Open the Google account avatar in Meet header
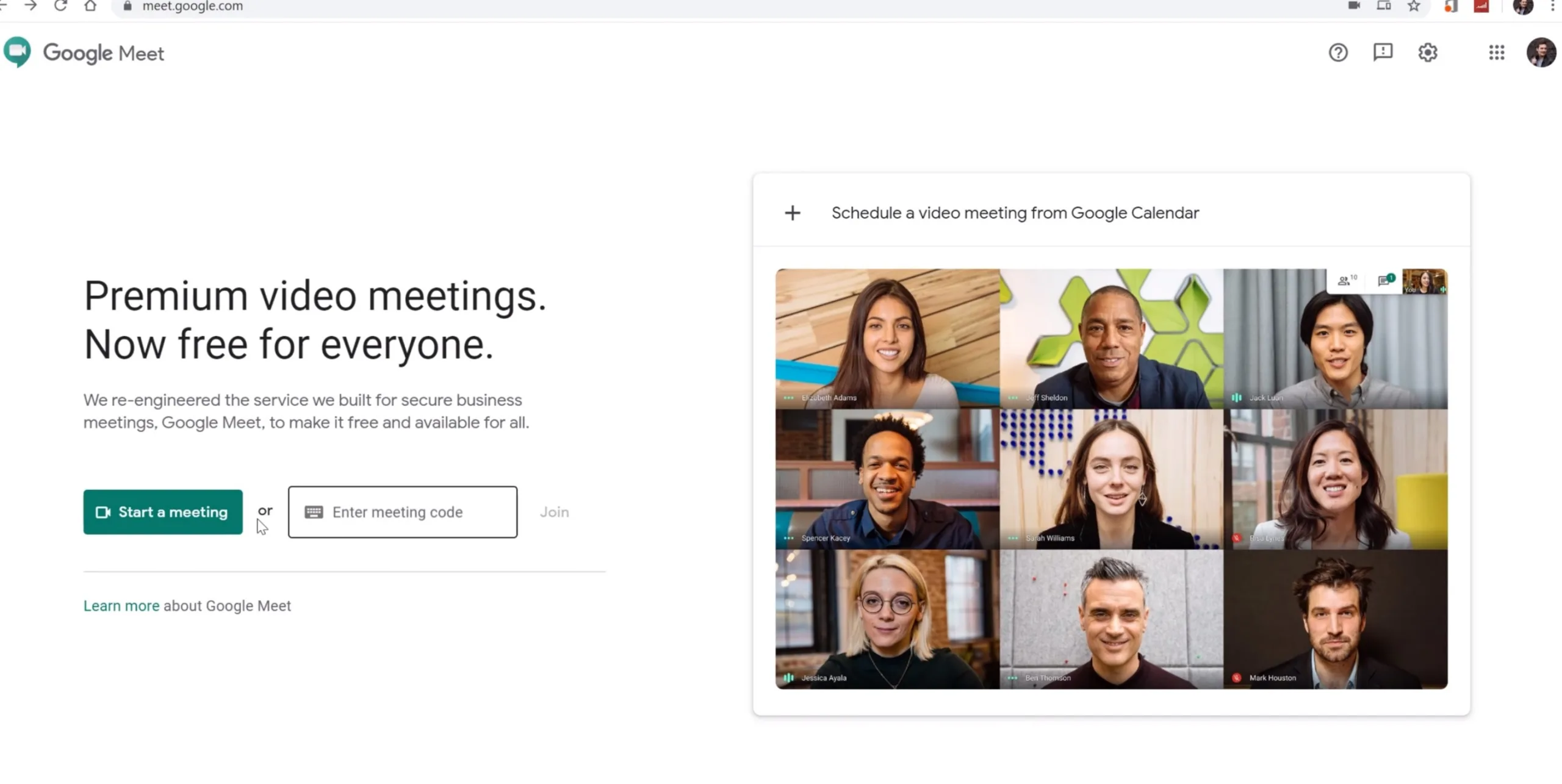Screen dimensions: 1562x784 1541,52
